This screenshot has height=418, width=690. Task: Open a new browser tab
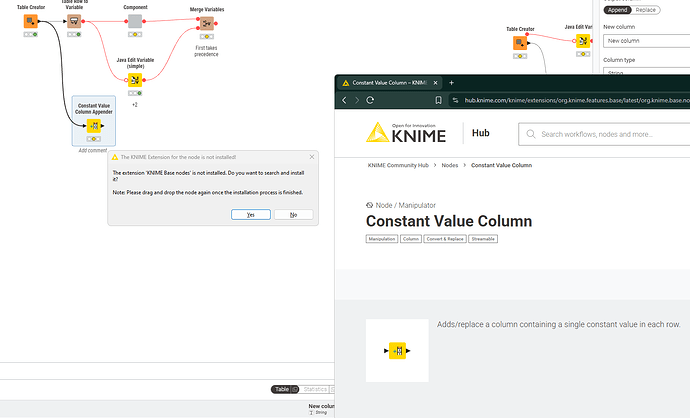click(451, 82)
